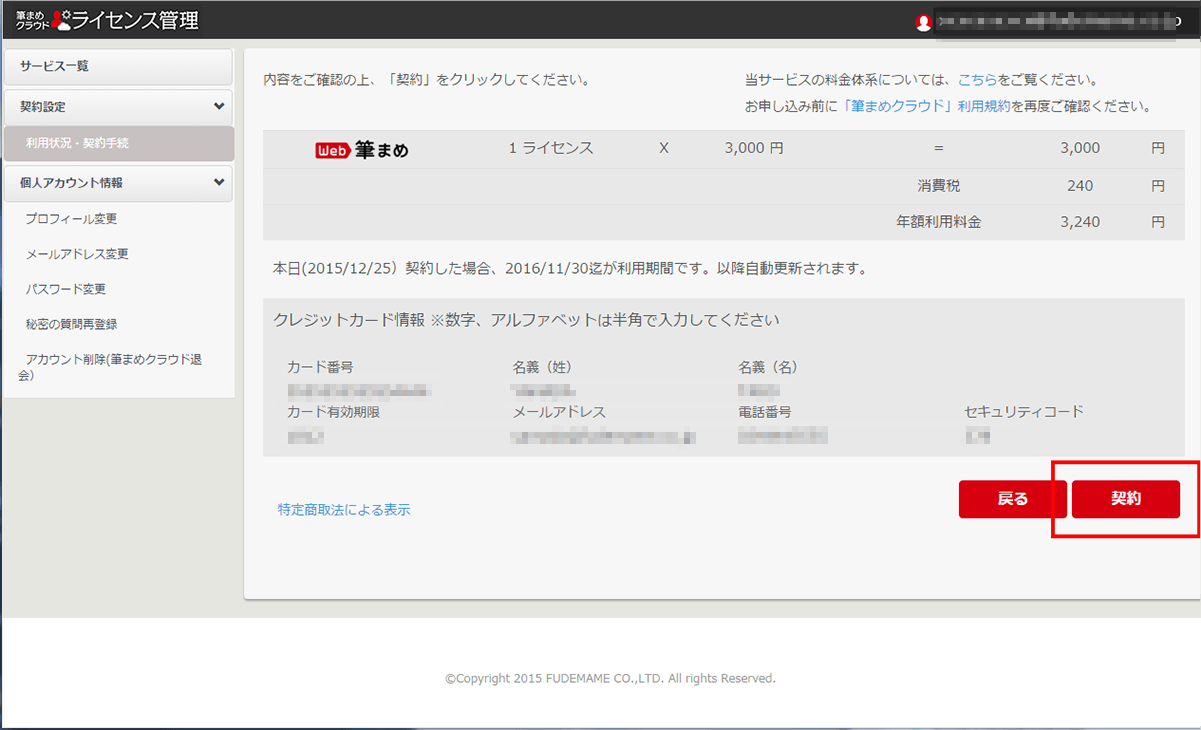Open 秘密の質問再登録 in the sidebar

point(72,324)
